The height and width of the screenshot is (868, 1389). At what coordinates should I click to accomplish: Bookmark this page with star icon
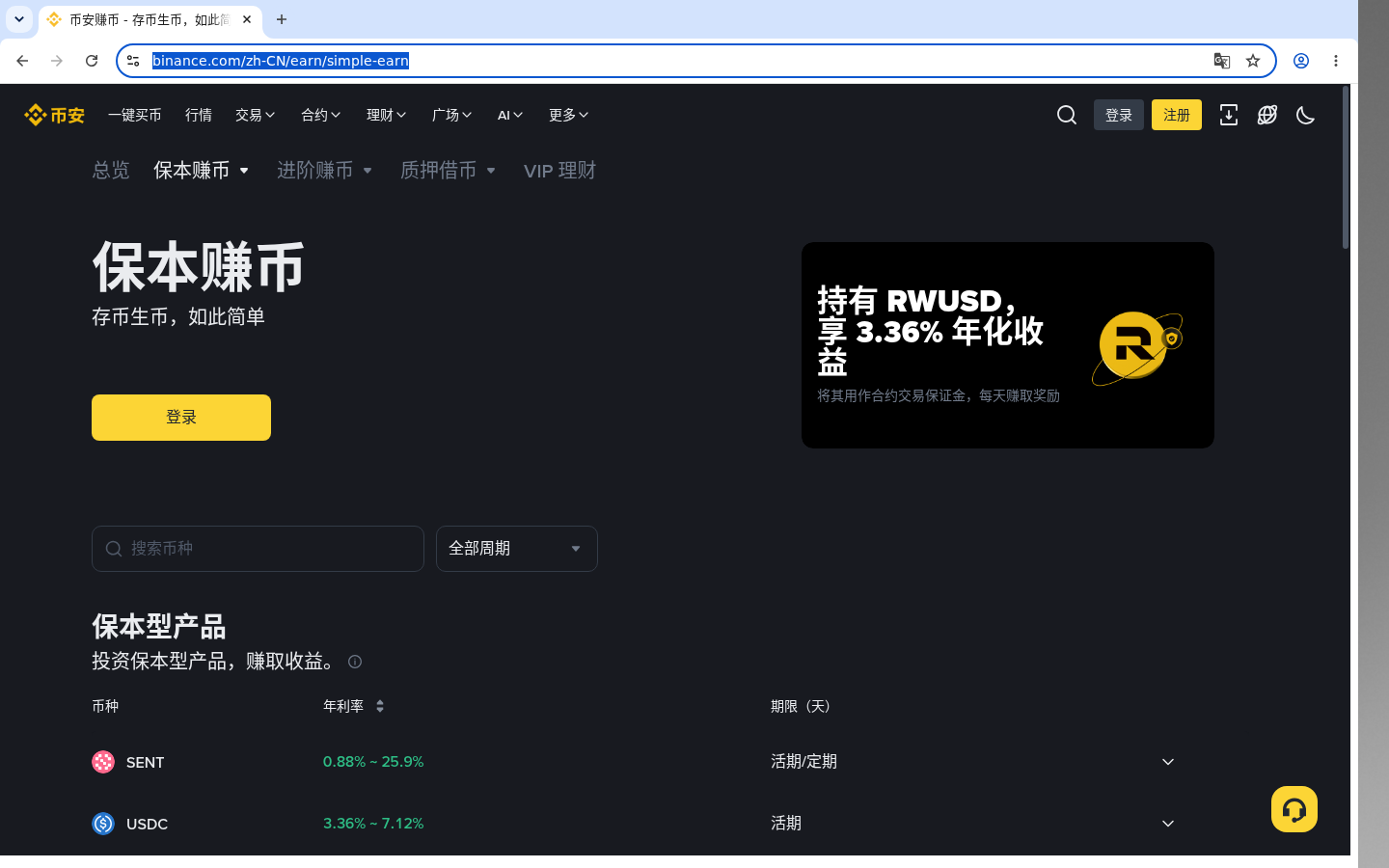pos(1253,61)
